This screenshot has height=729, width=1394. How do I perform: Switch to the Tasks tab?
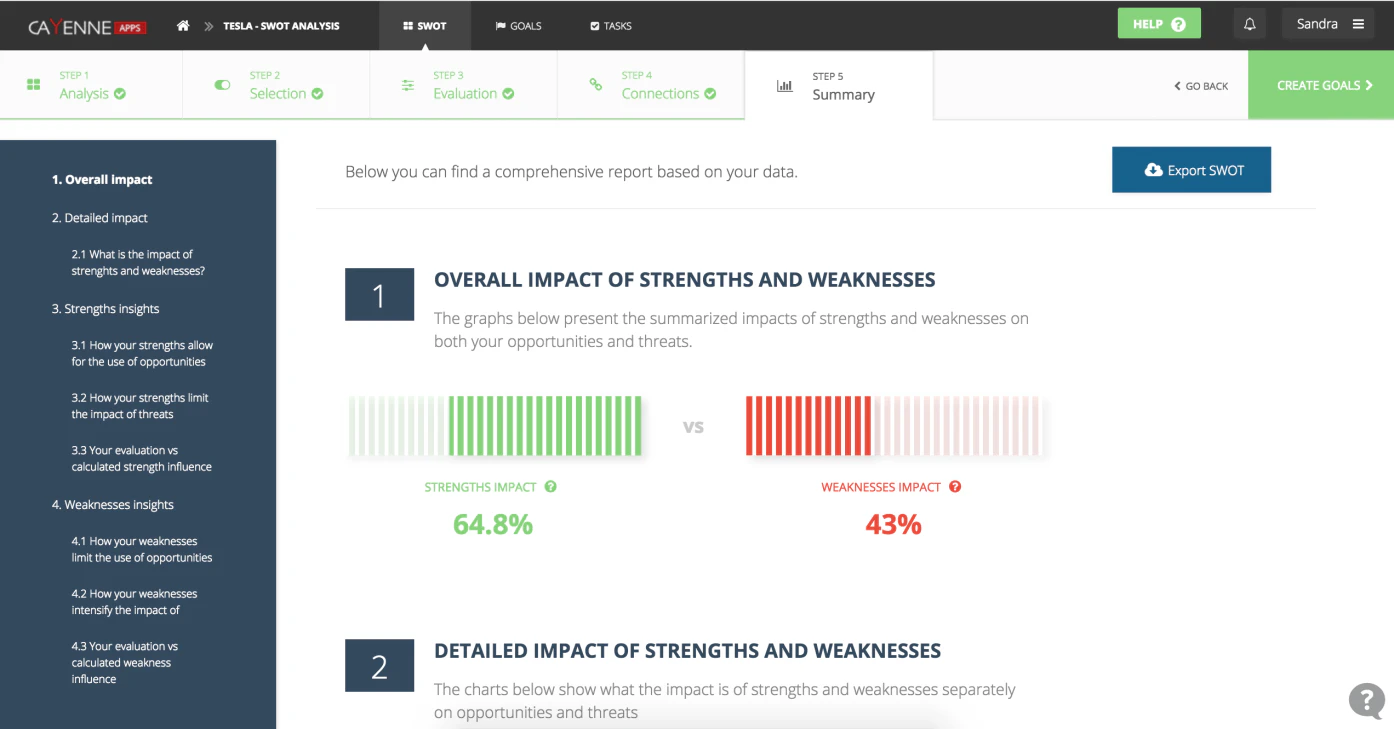[x=611, y=26]
